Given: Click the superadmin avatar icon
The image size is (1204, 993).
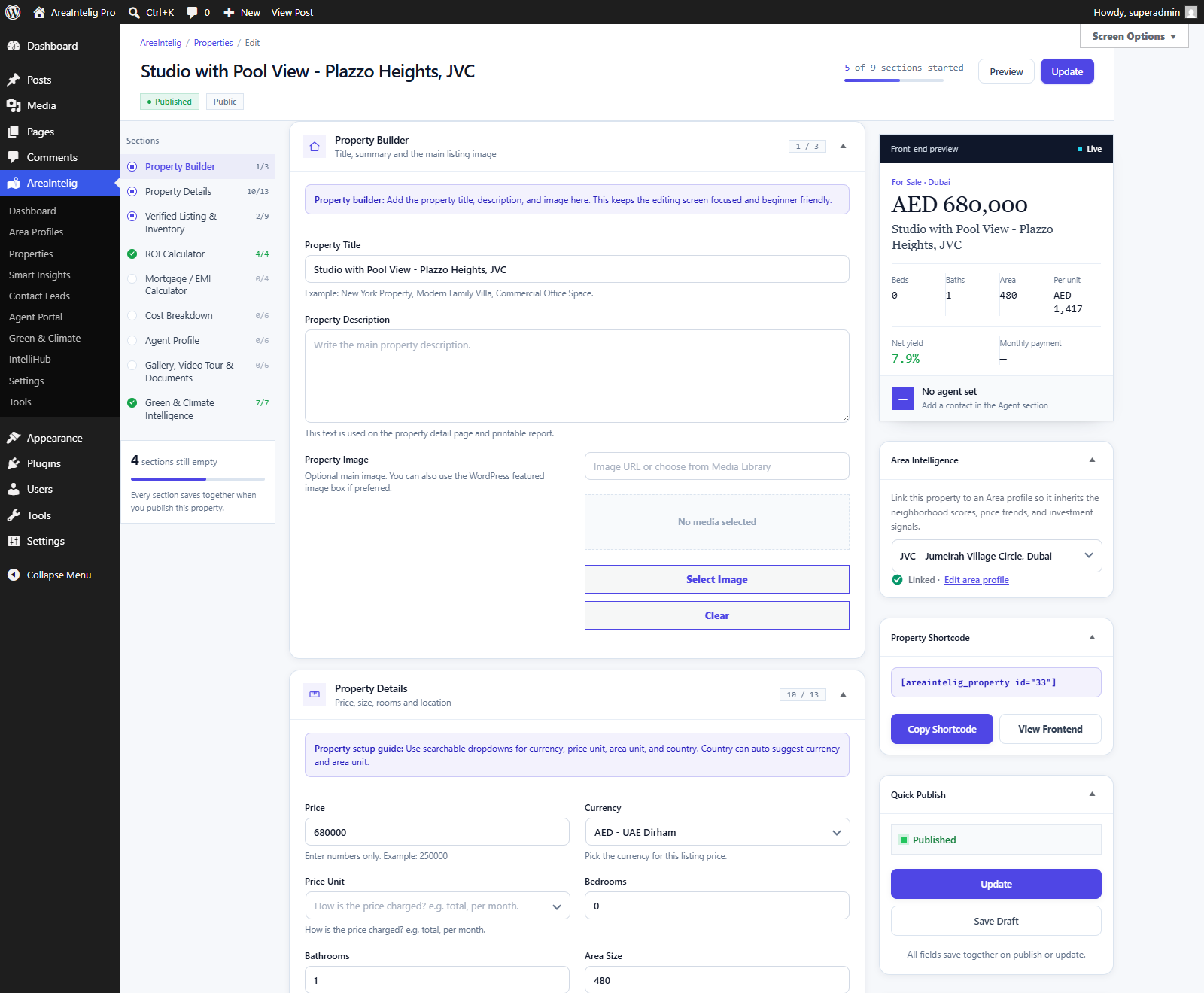Looking at the screenshot, I should pyautogui.click(x=1190, y=12).
